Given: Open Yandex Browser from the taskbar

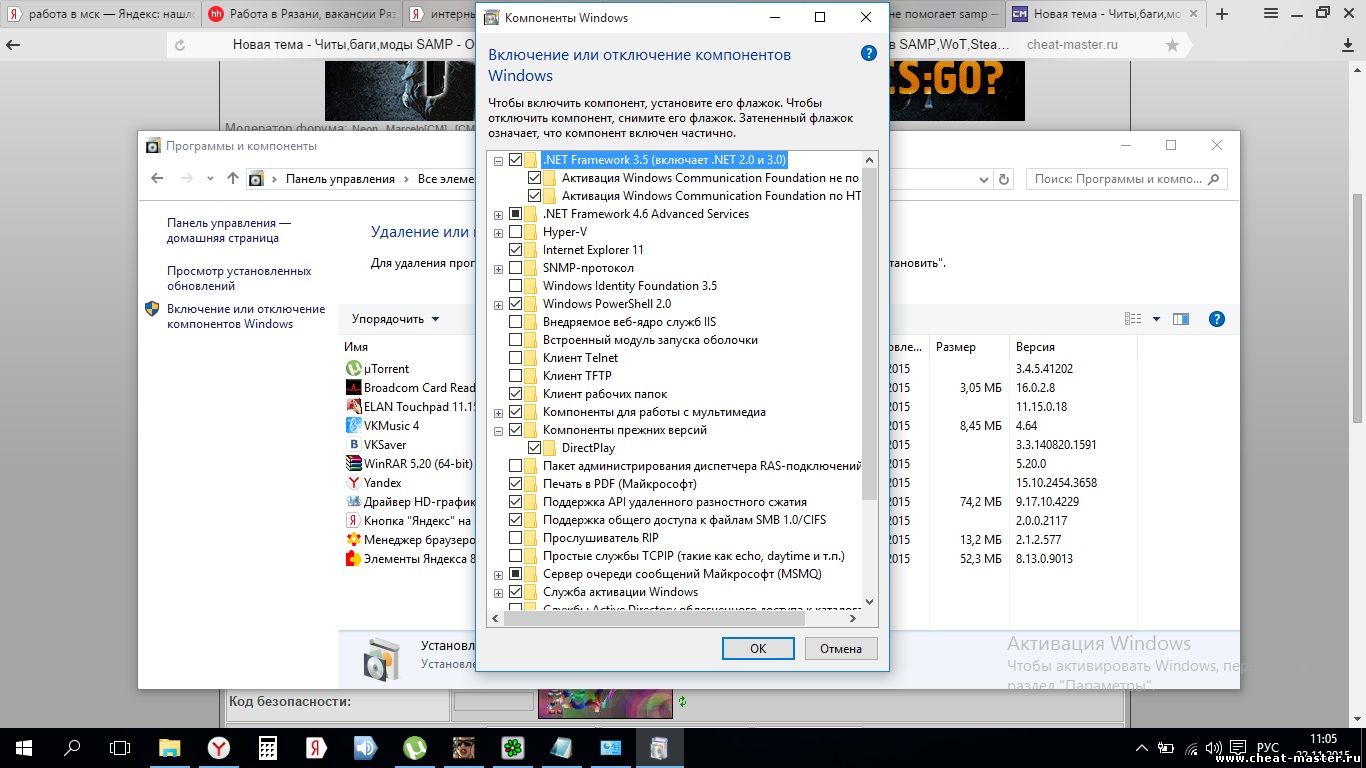Looking at the screenshot, I should [218, 747].
